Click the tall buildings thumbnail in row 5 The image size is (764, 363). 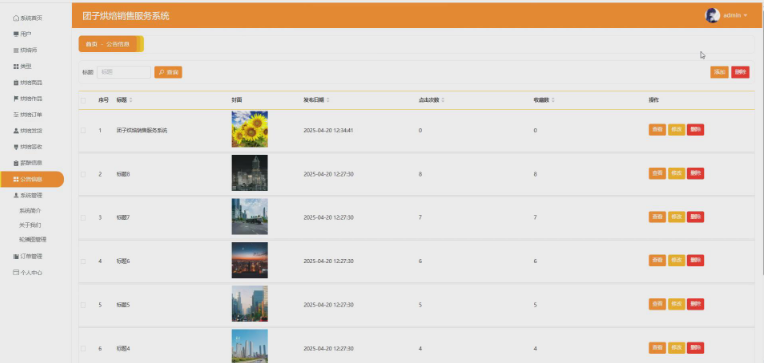[x=249, y=304]
